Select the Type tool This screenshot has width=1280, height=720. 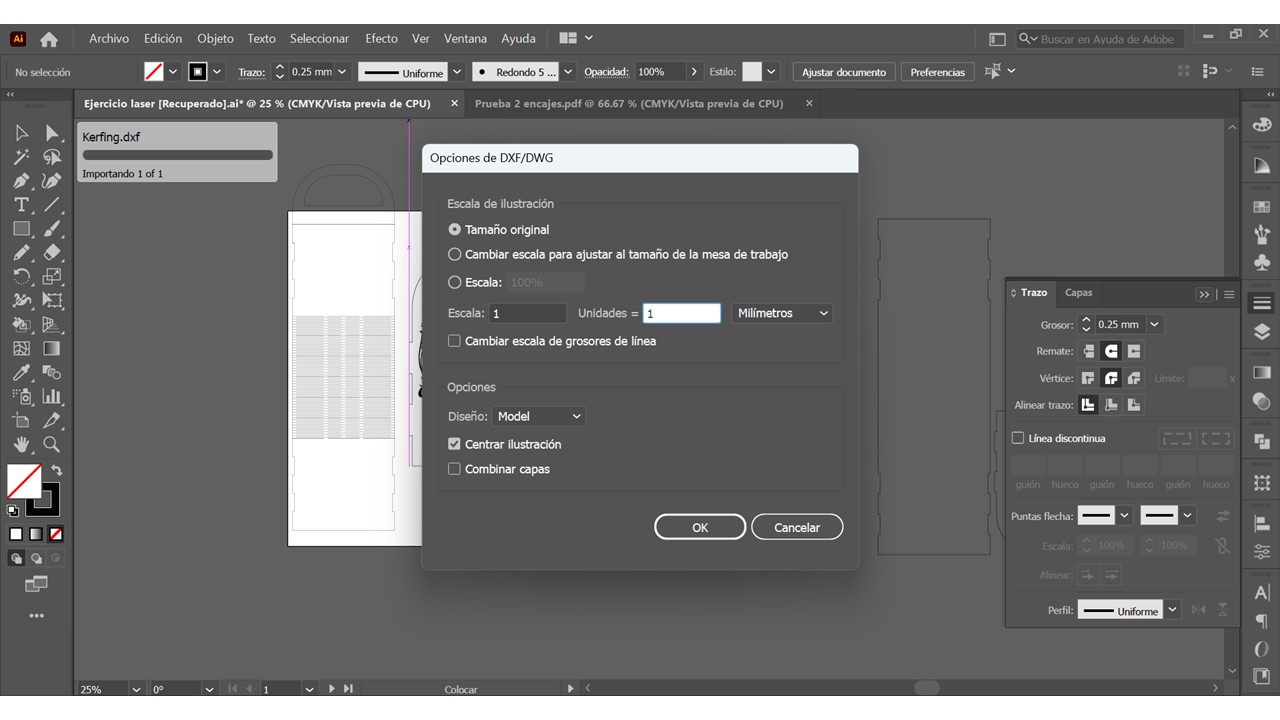tap(21, 205)
